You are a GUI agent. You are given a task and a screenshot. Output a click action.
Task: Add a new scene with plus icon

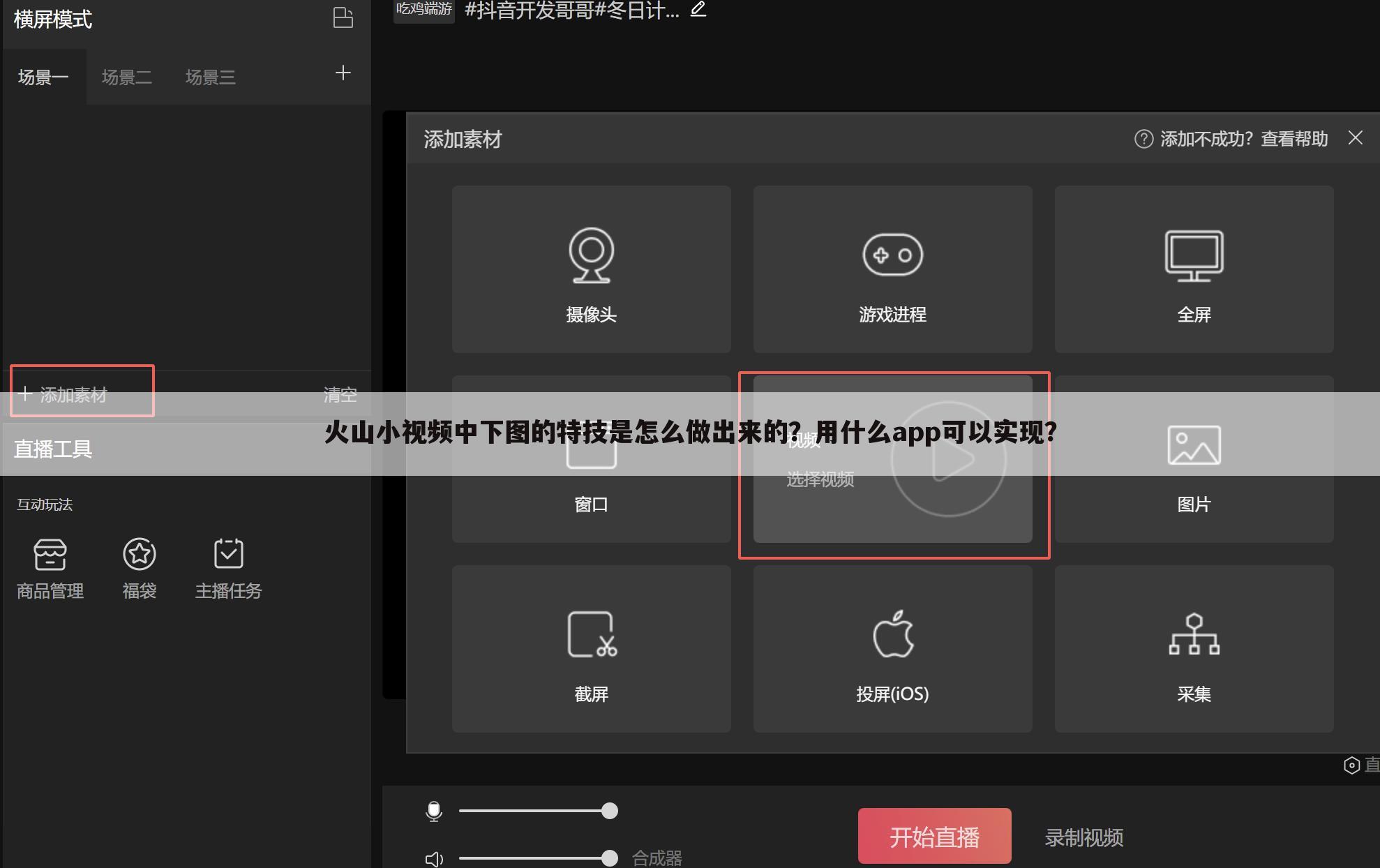tap(343, 73)
